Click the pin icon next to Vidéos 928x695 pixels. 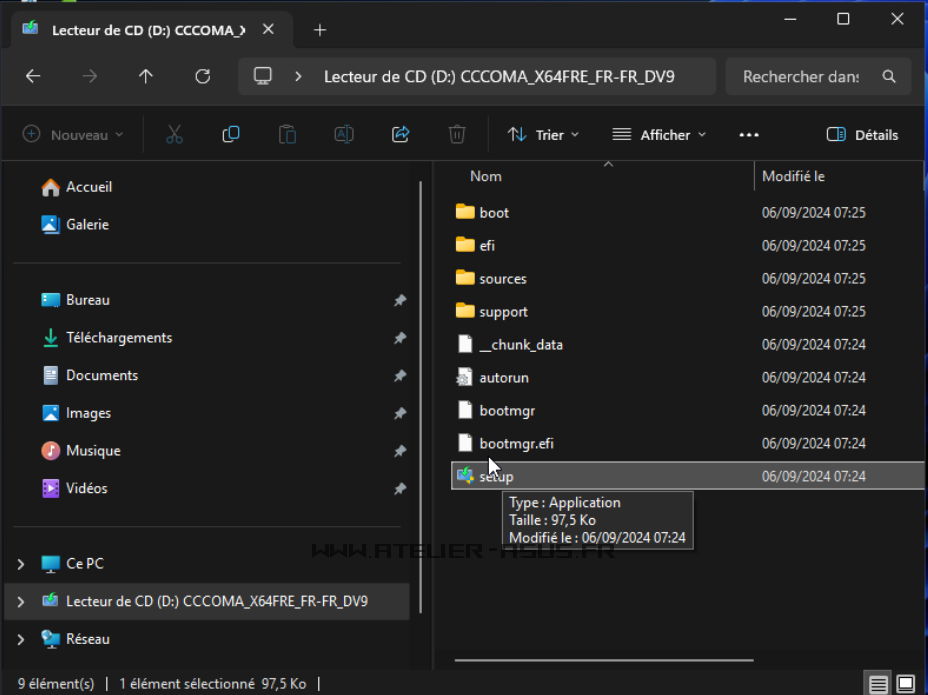tap(400, 488)
